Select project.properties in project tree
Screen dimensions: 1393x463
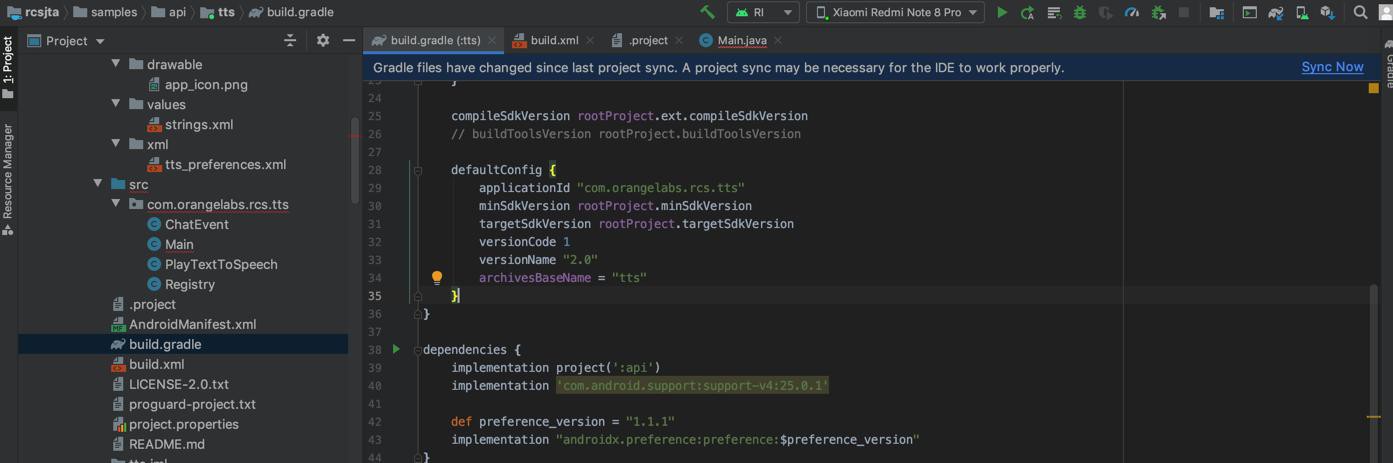point(183,424)
